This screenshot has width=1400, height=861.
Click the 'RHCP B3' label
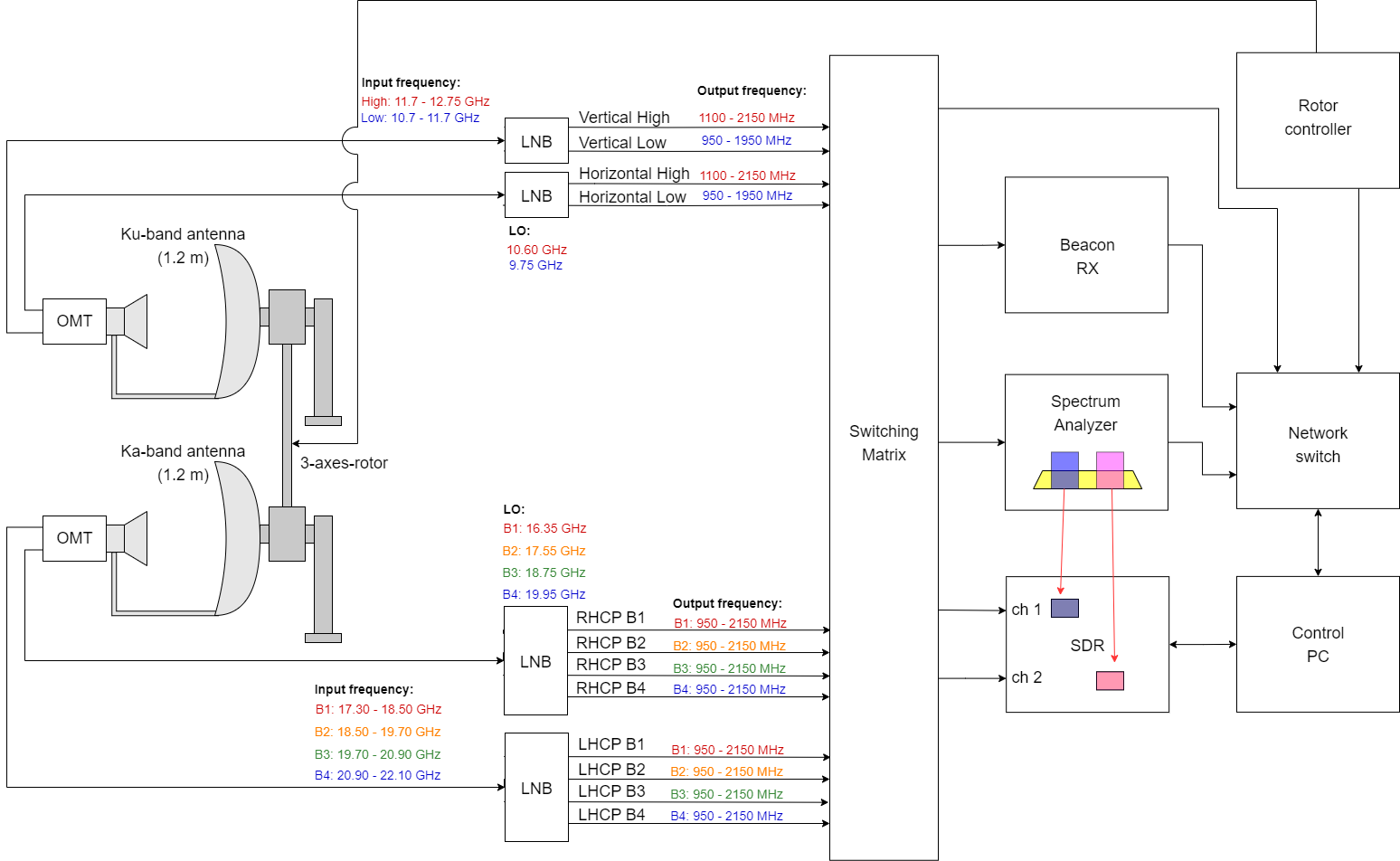click(x=610, y=665)
